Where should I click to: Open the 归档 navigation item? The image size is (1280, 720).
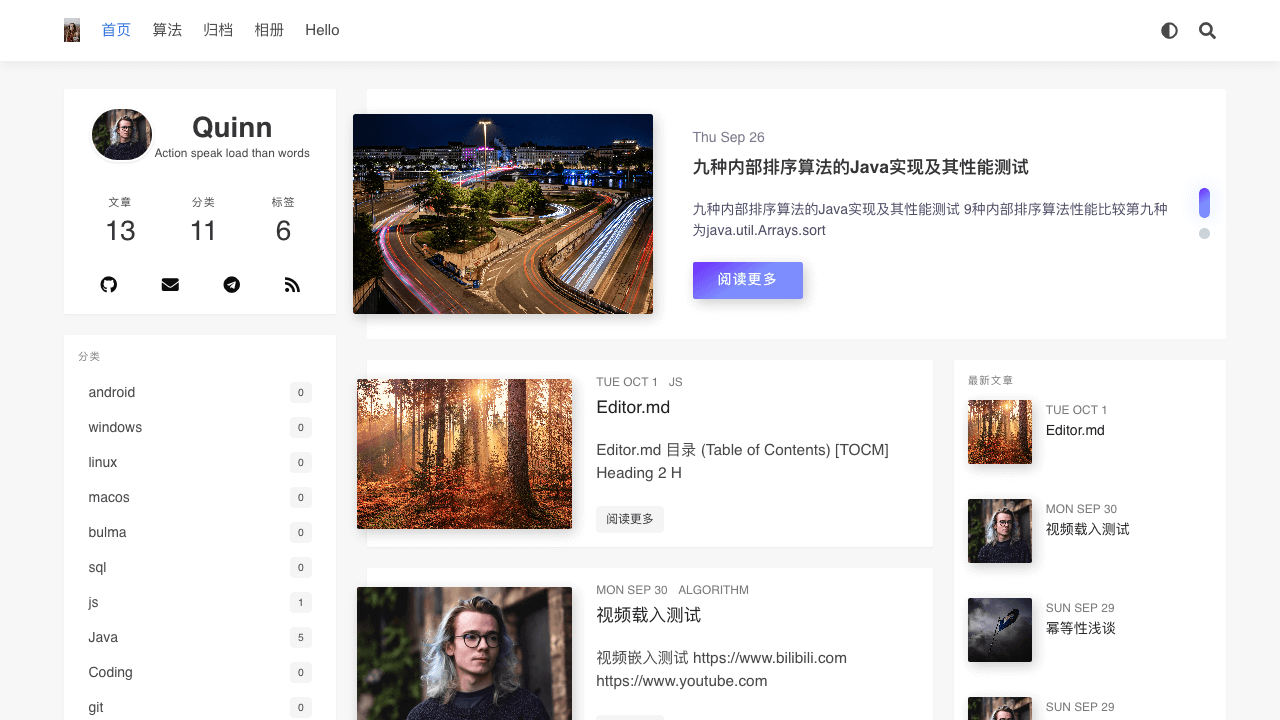(218, 30)
